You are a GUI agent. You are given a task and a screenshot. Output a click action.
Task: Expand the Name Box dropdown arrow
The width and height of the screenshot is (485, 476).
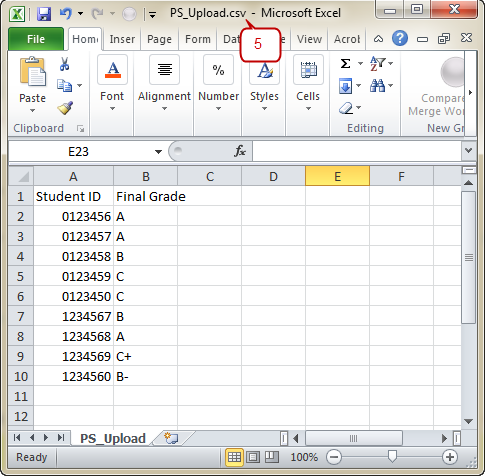point(158,152)
